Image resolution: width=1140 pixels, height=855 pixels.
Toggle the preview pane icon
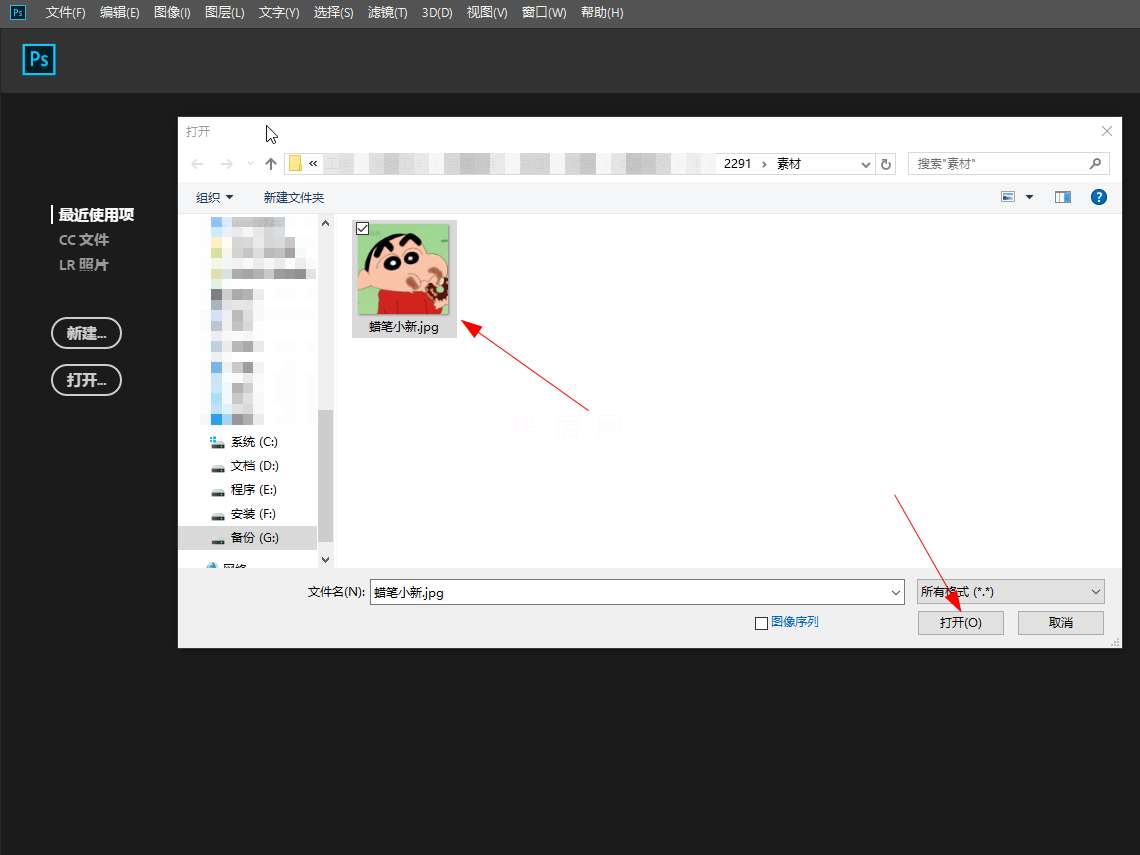(1062, 198)
